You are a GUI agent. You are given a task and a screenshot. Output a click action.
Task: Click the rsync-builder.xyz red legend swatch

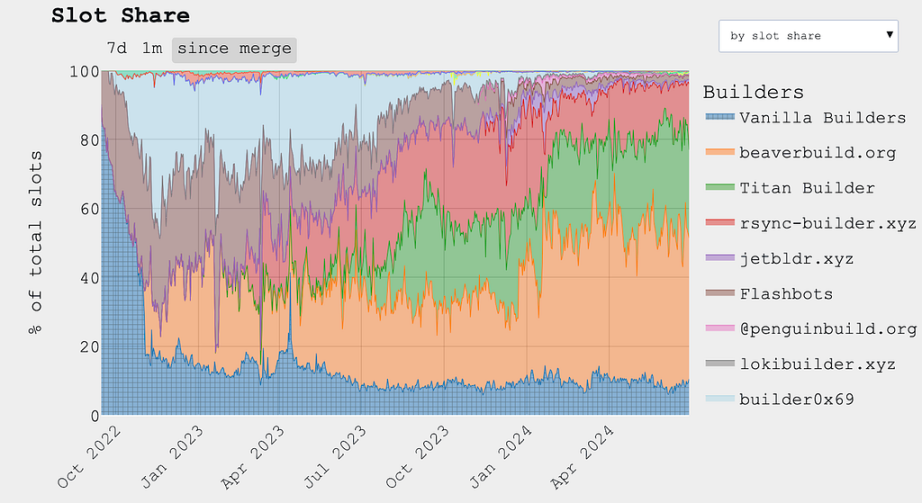[x=720, y=222]
